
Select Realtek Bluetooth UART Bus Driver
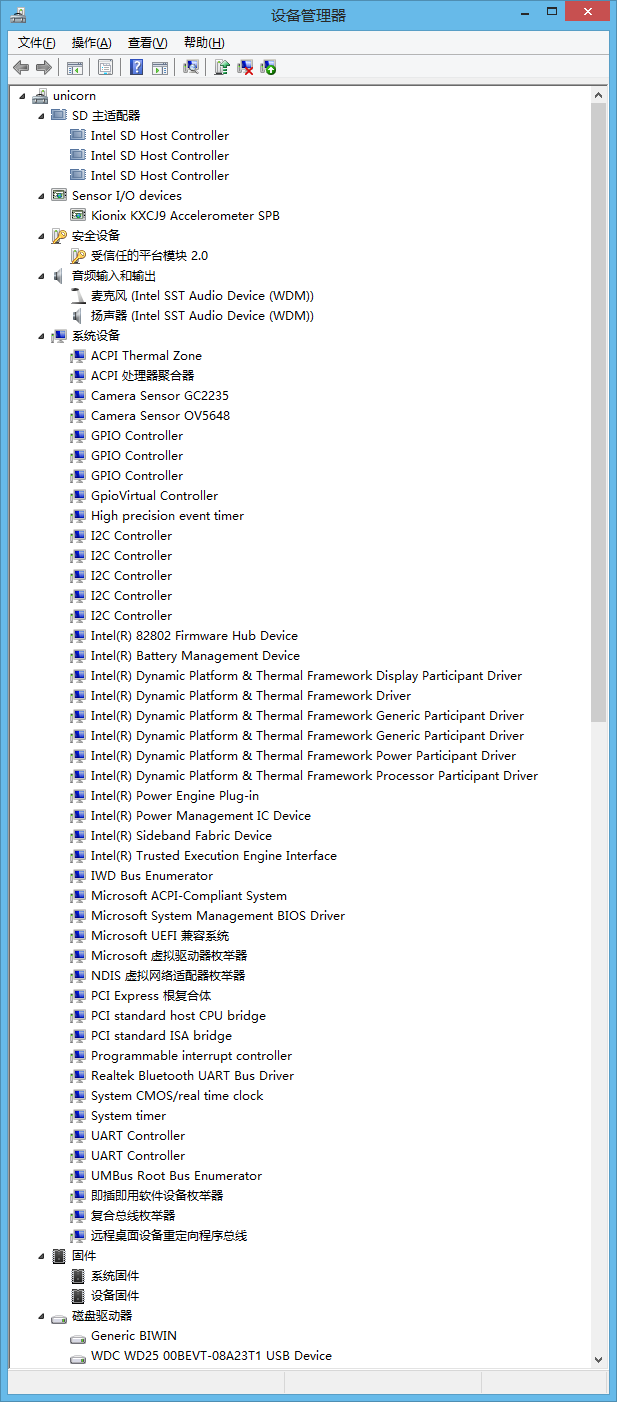click(192, 1076)
